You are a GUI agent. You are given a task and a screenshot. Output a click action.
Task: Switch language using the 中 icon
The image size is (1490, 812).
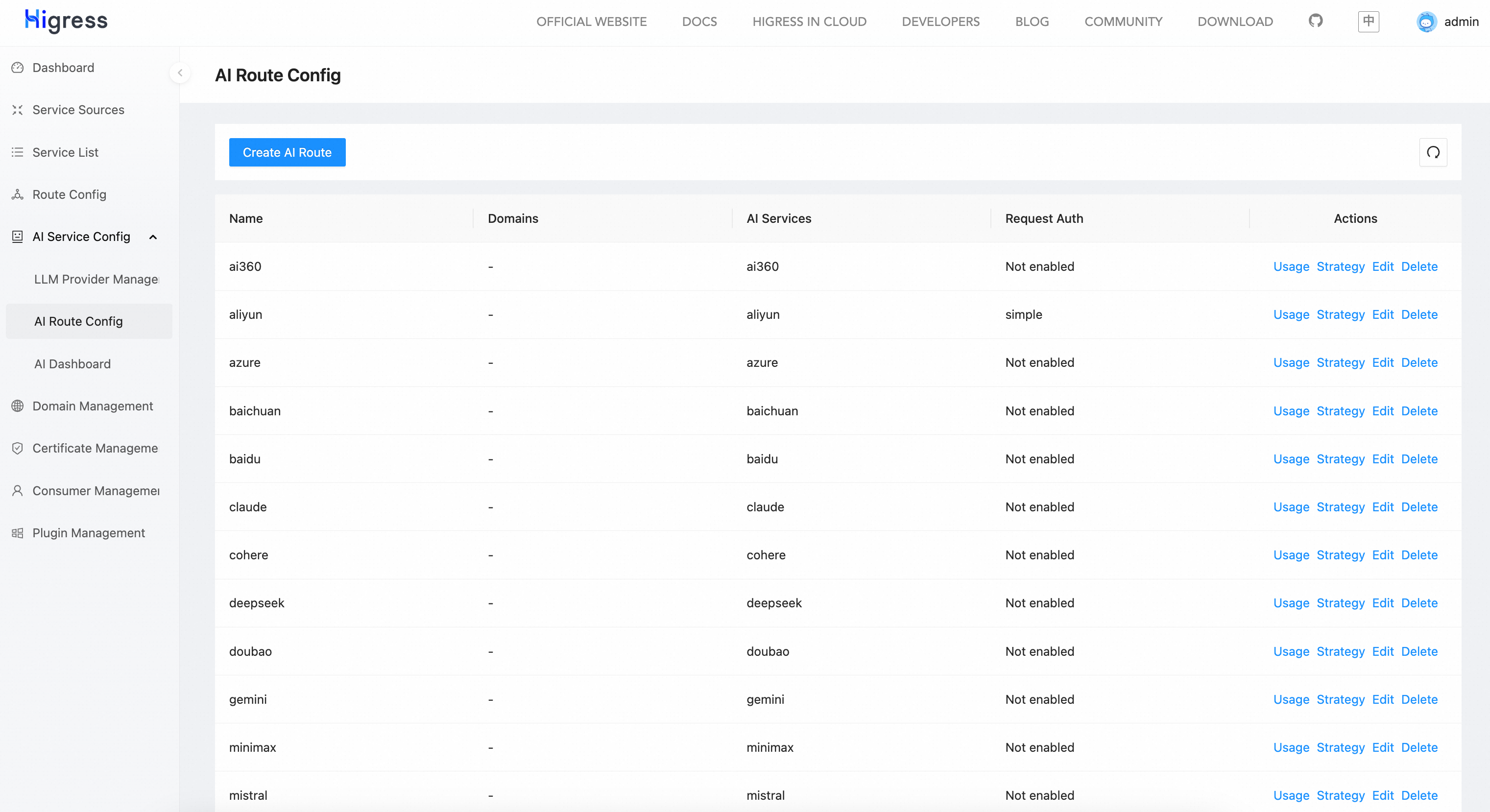coord(1368,22)
